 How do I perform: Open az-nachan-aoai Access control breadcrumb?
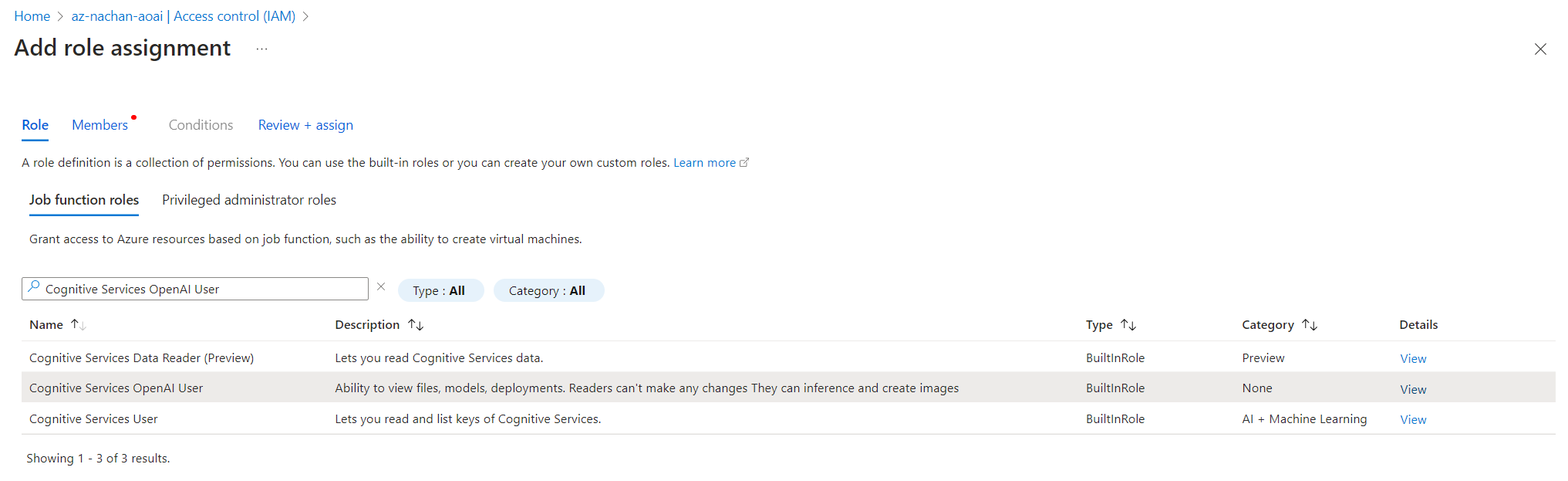click(x=183, y=16)
